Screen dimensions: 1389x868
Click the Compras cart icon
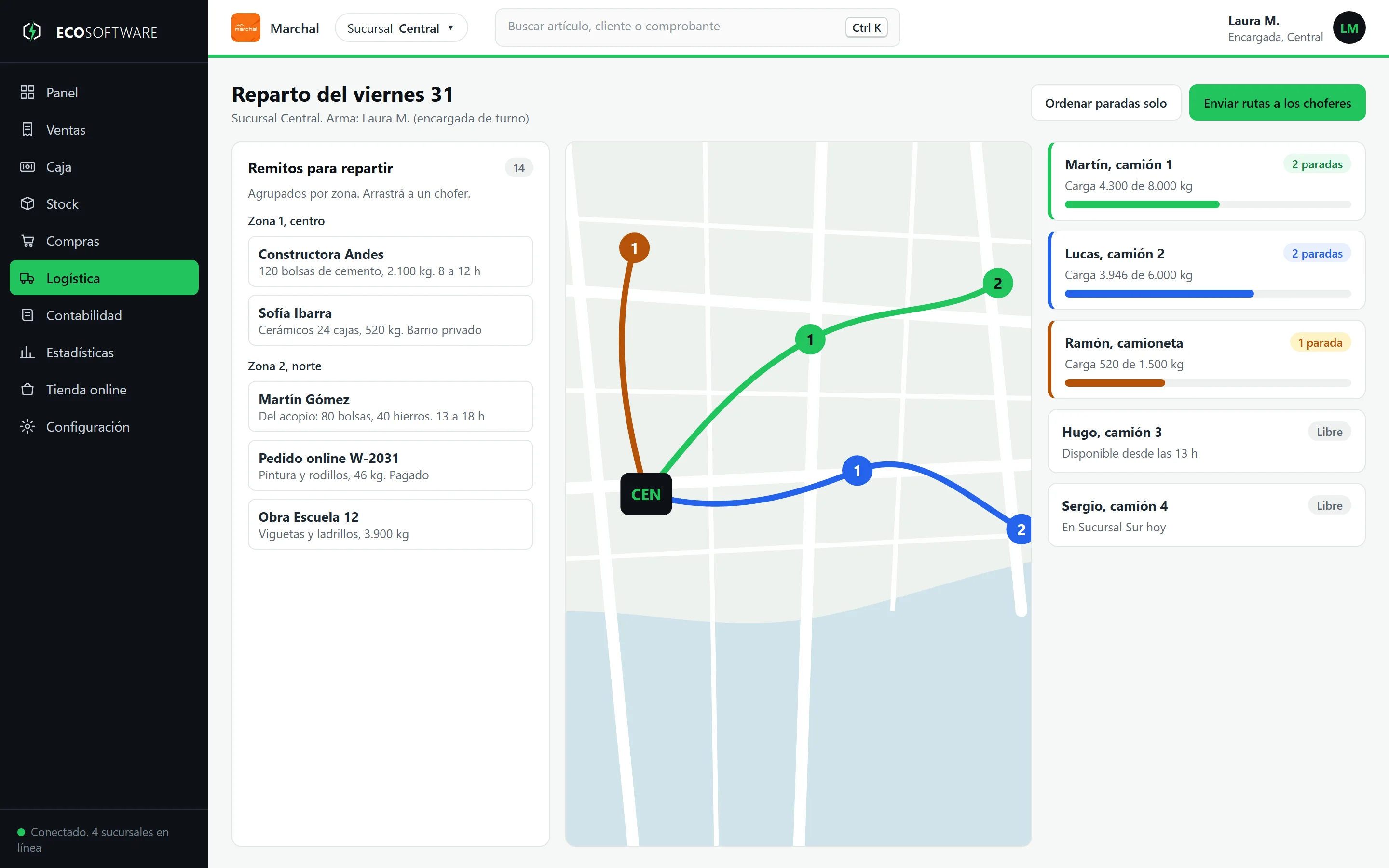27,241
